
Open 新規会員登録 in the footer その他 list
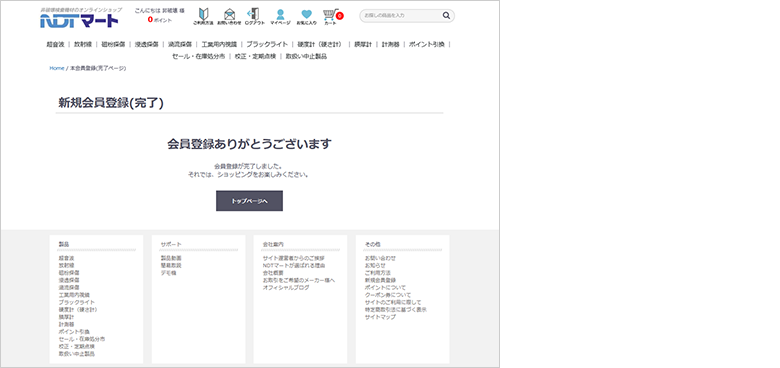381,280
